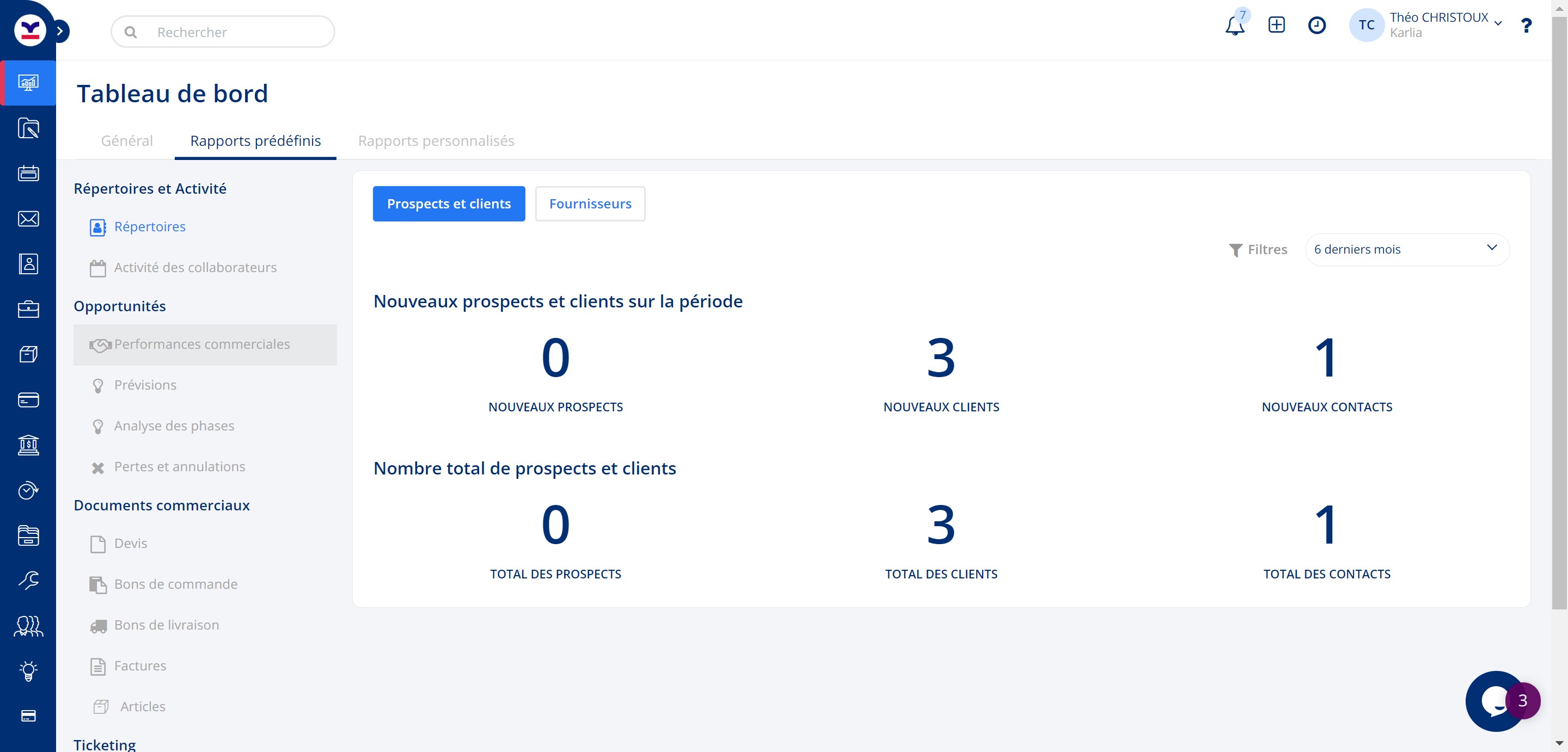Click the help question mark icon

(x=1526, y=26)
